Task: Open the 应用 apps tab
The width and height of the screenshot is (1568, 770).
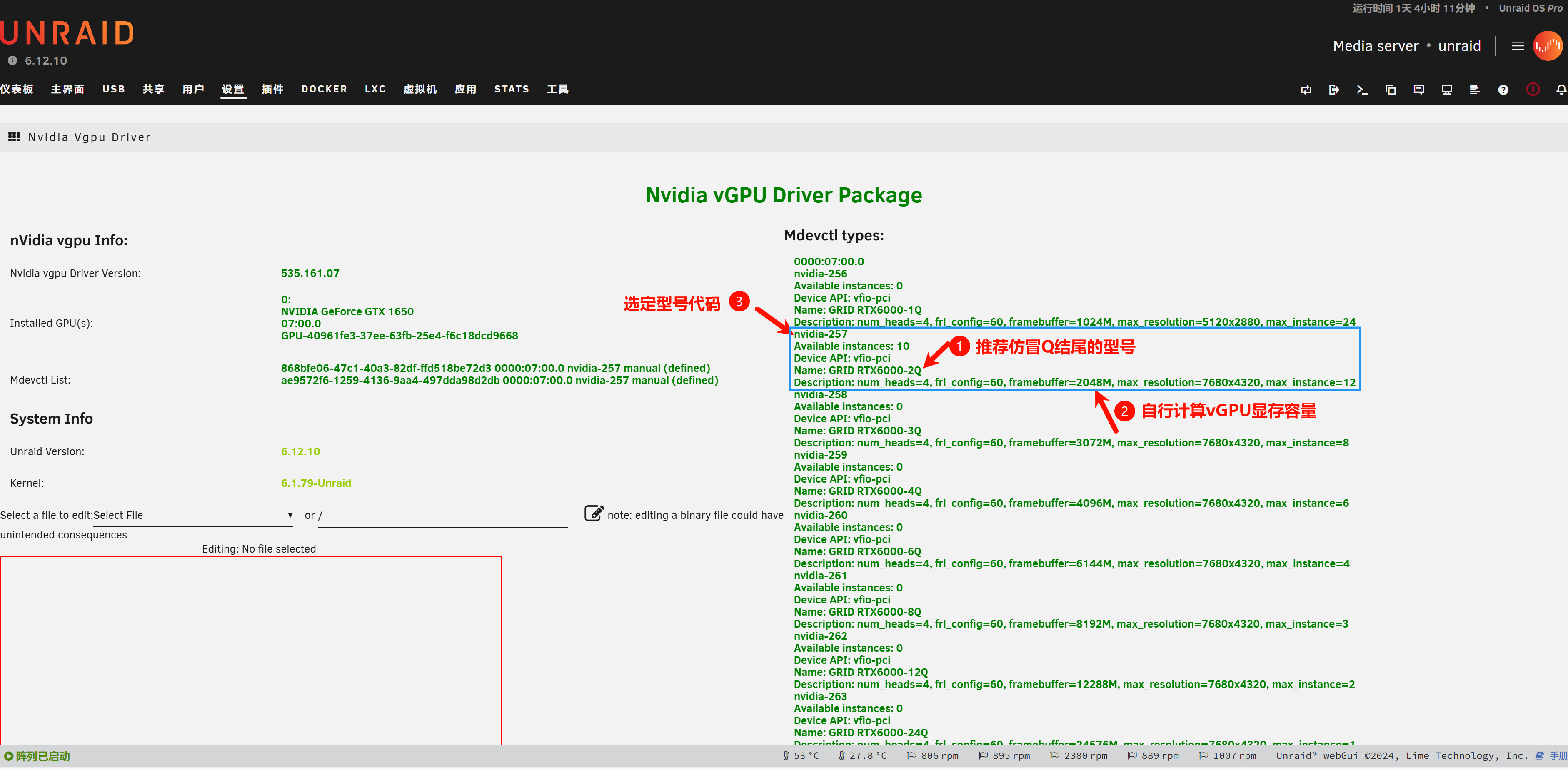Action: tap(466, 89)
